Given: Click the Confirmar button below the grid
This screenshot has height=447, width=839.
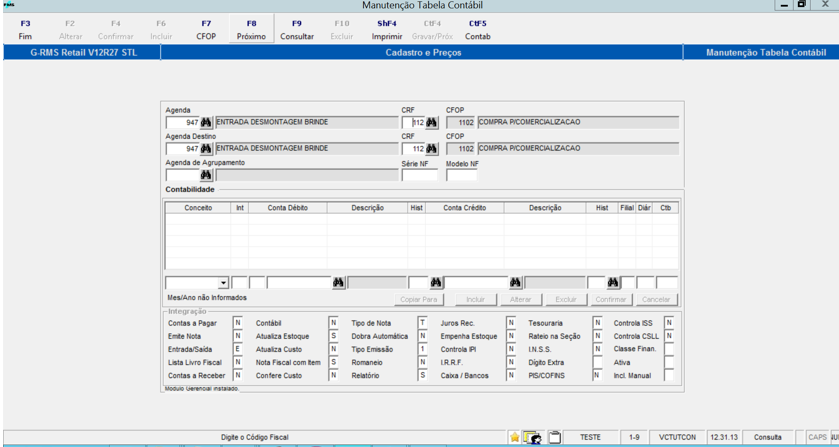Looking at the screenshot, I should 611,300.
